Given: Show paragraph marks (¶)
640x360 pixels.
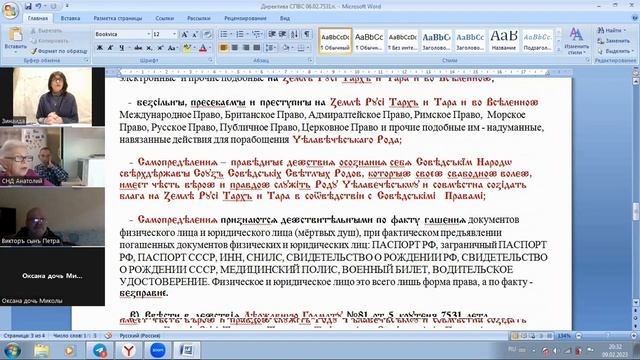Looking at the screenshot, I should pos(307,34).
